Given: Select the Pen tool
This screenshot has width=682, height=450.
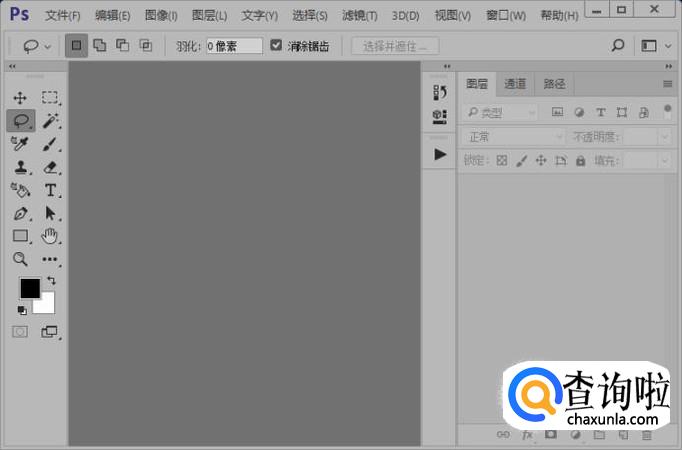Looking at the screenshot, I should pos(20,213).
